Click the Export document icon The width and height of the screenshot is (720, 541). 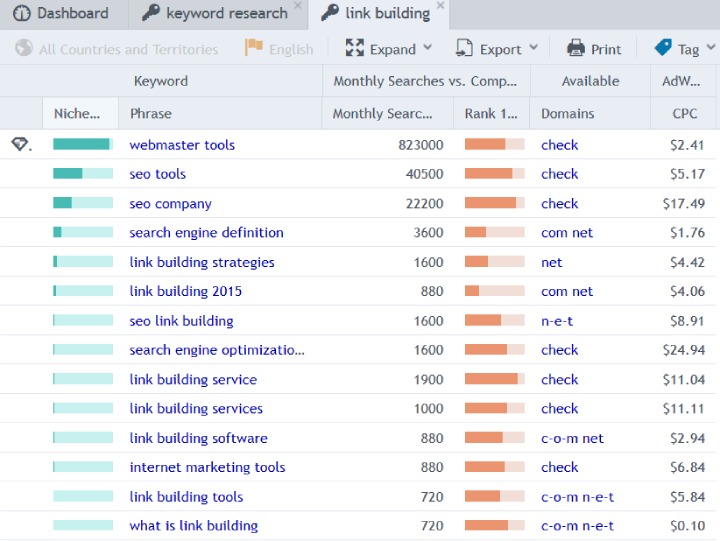[464, 48]
